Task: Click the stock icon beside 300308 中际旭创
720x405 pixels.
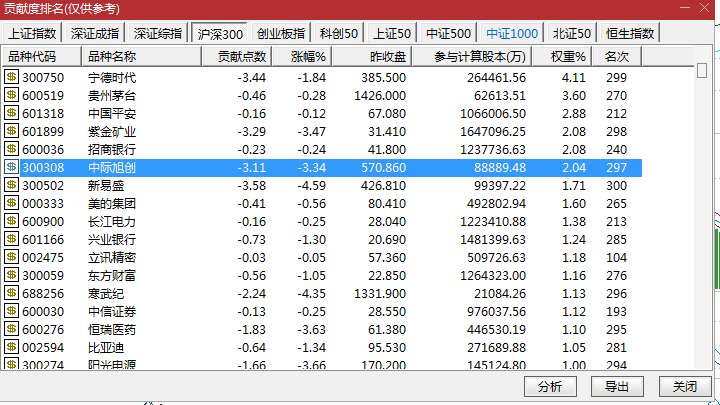Action: 11,167
